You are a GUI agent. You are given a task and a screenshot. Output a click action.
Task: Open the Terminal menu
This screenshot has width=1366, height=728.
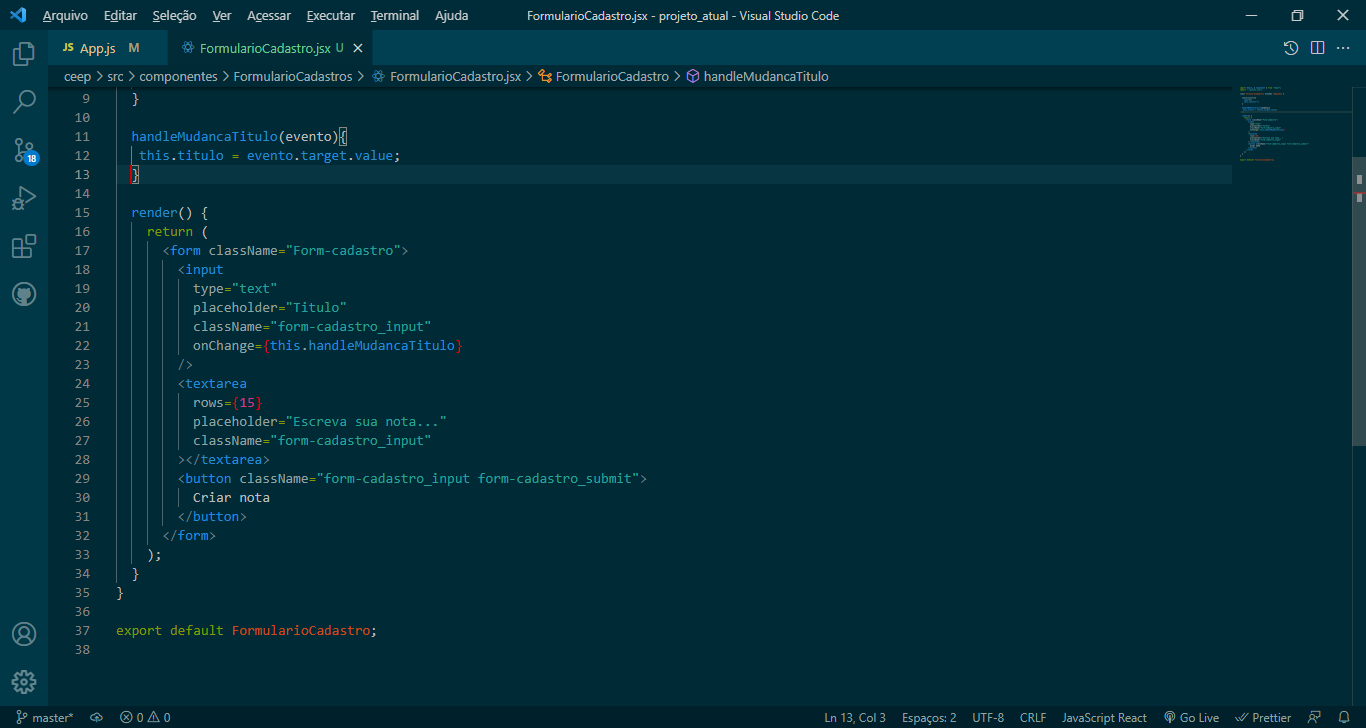395,16
